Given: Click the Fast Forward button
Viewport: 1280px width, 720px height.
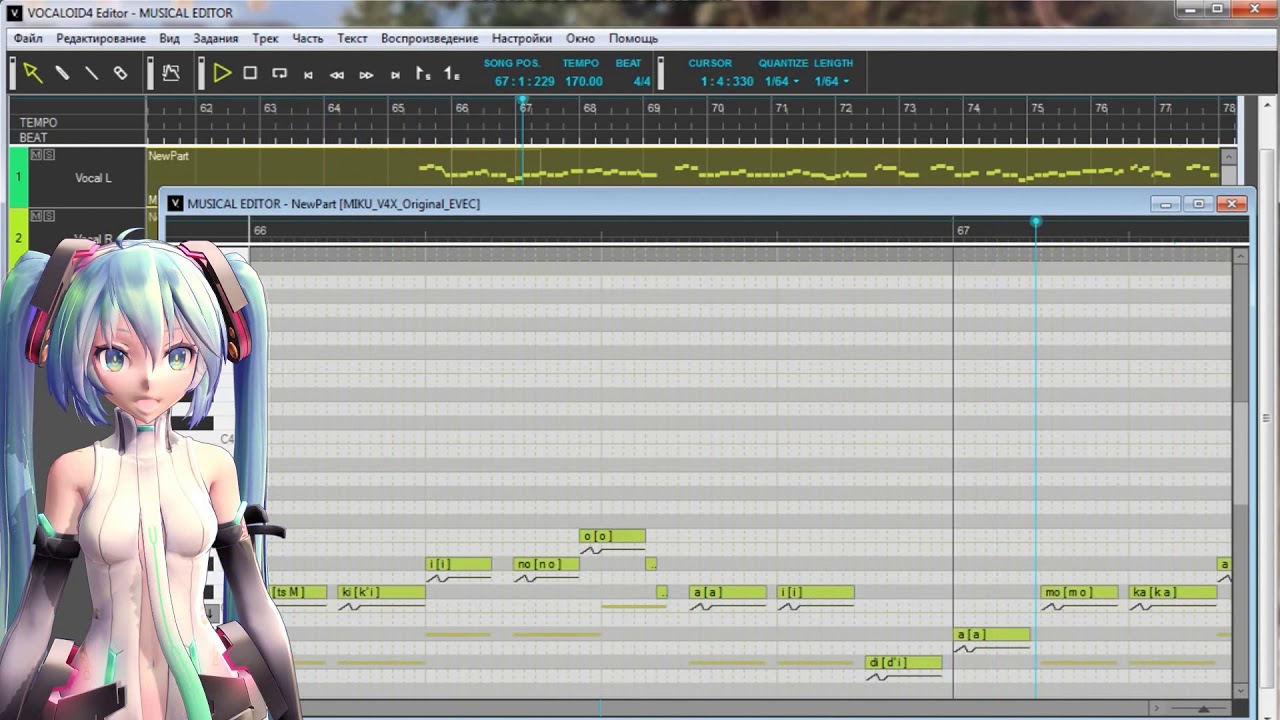Looking at the screenshot, I should [x=366, y=74].
